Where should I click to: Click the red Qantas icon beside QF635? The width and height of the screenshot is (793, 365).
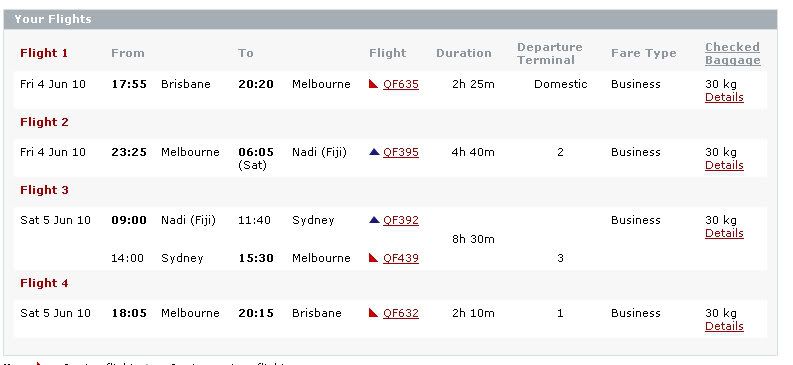[x=374, y=84]
